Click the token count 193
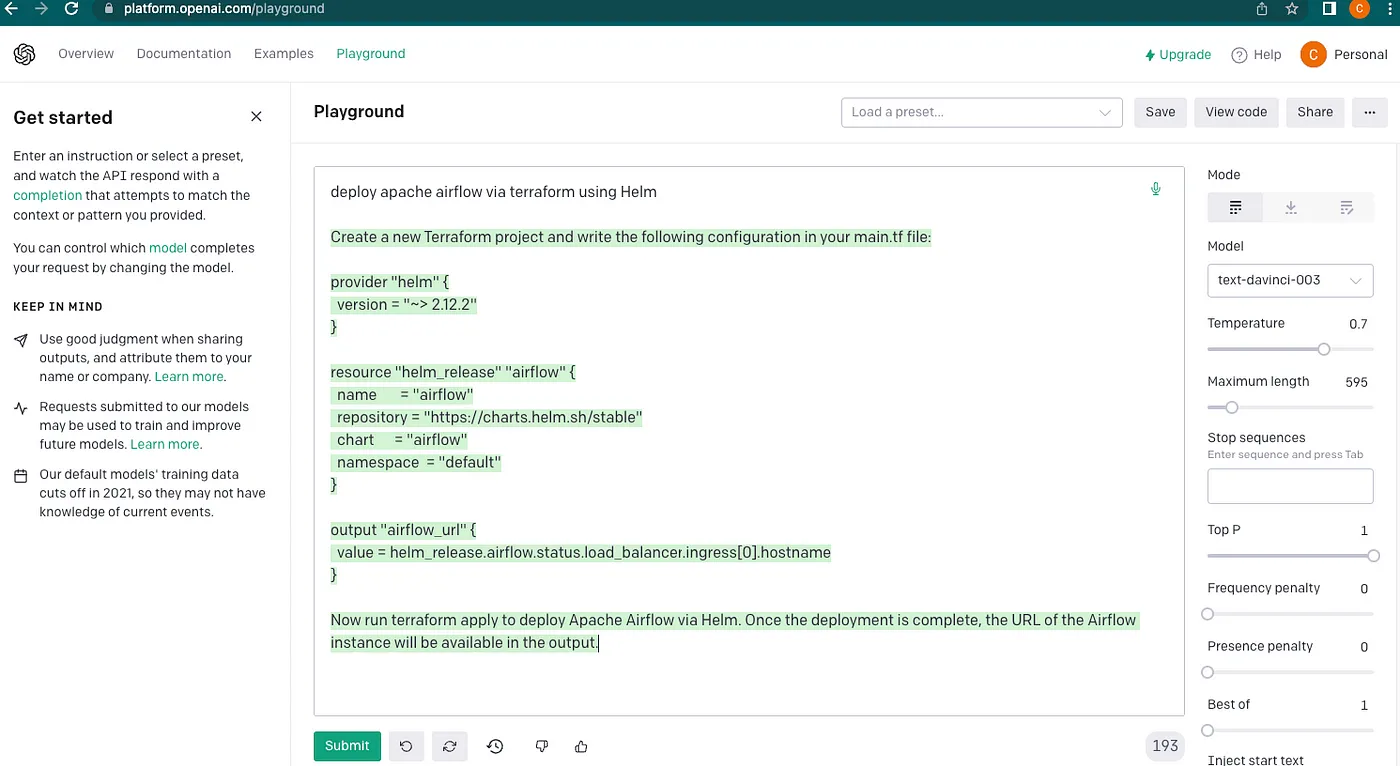The height and width of the screenshot is (766, 1400). (1165, 746)
